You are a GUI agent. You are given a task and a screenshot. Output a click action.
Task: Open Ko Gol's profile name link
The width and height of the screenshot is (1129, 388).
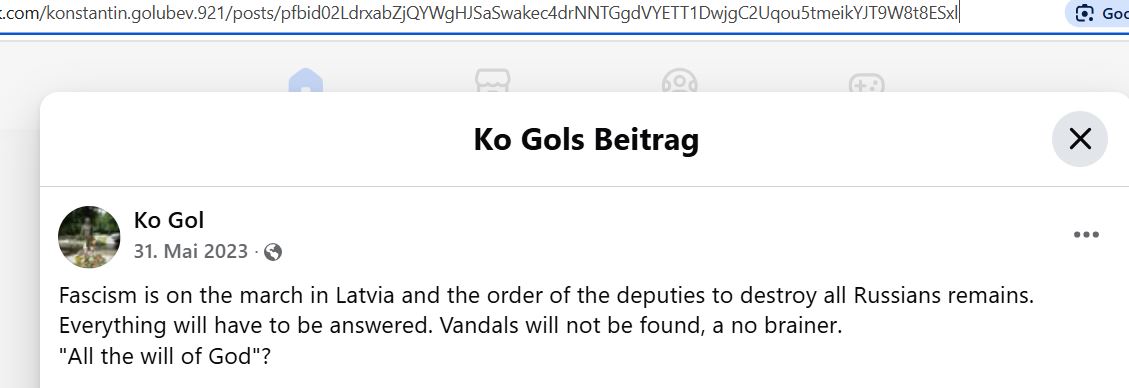click(x=169, y=220)
